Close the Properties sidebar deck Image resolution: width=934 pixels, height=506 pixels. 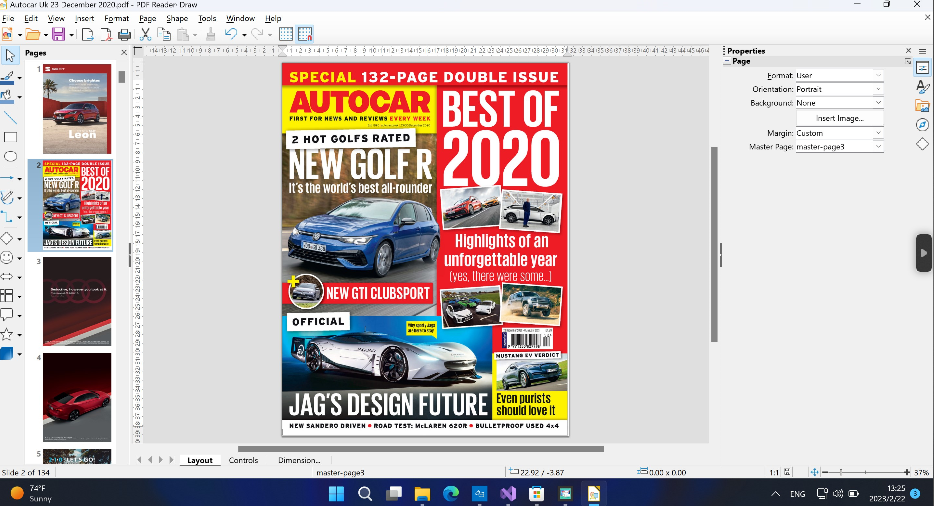pos(908,51)
